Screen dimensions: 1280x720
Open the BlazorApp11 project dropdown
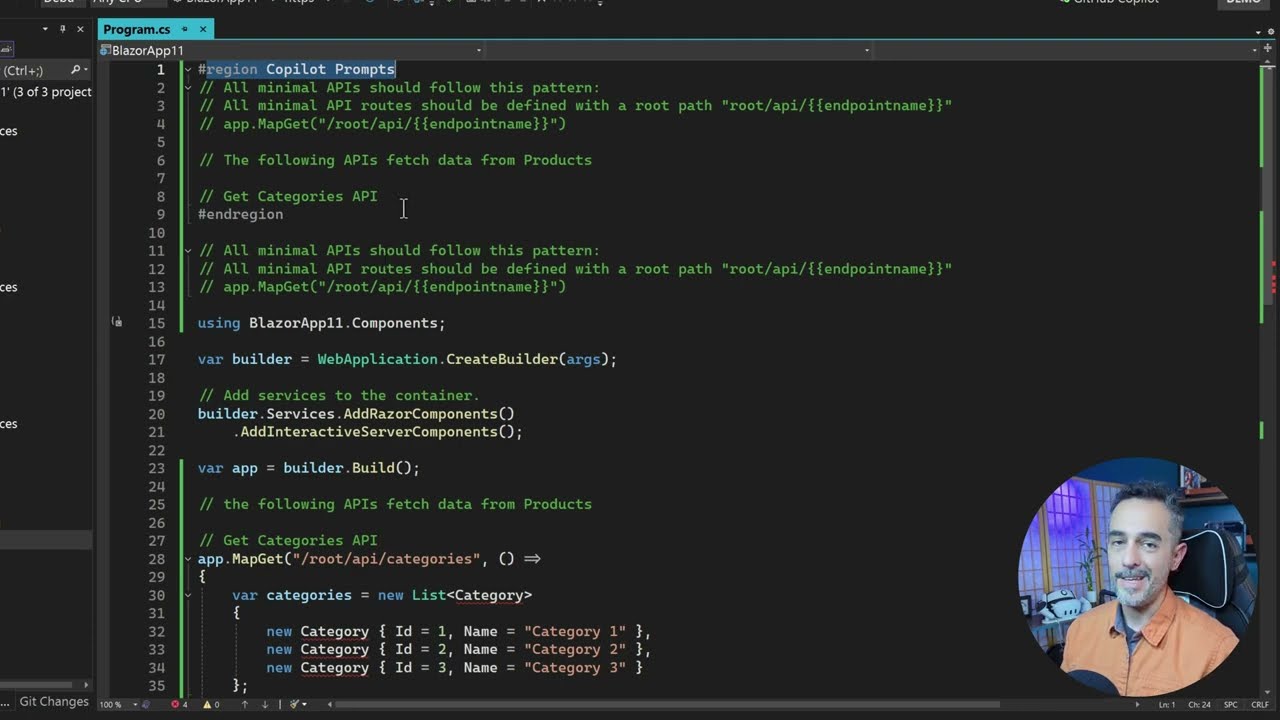click(291, 50)
